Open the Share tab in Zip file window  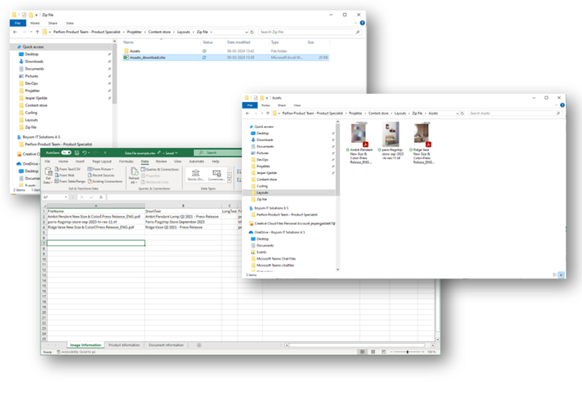(x=53, y=23)
